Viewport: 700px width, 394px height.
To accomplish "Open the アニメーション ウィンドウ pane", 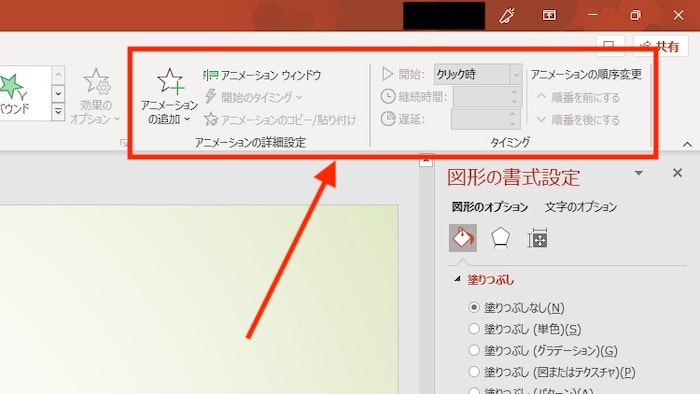I will pyautogui.click(x=262, y=75).
